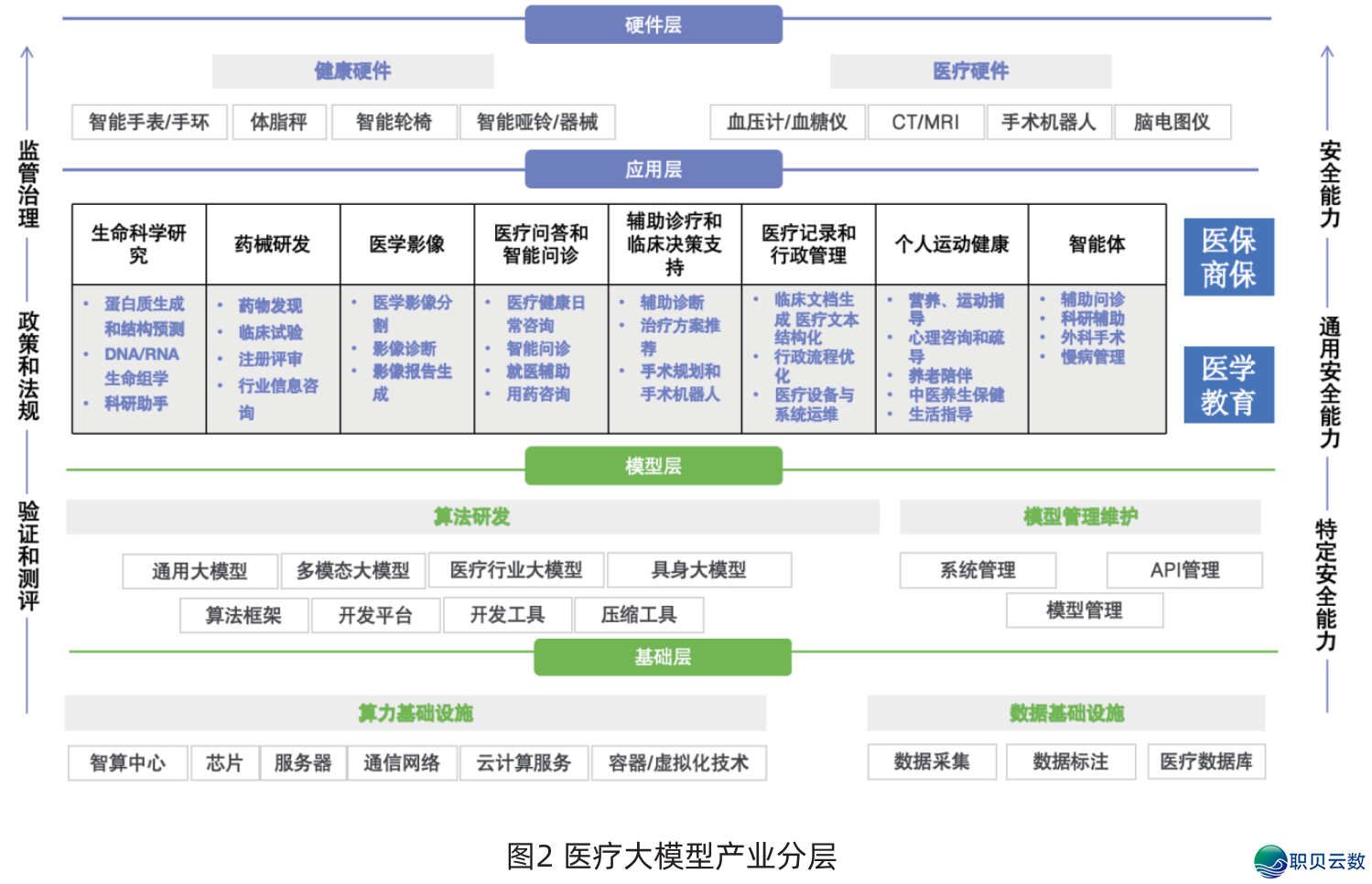1372x884 pixels.
Task: Switch to the 模型层 layer
Action: (x=653, y=465)
